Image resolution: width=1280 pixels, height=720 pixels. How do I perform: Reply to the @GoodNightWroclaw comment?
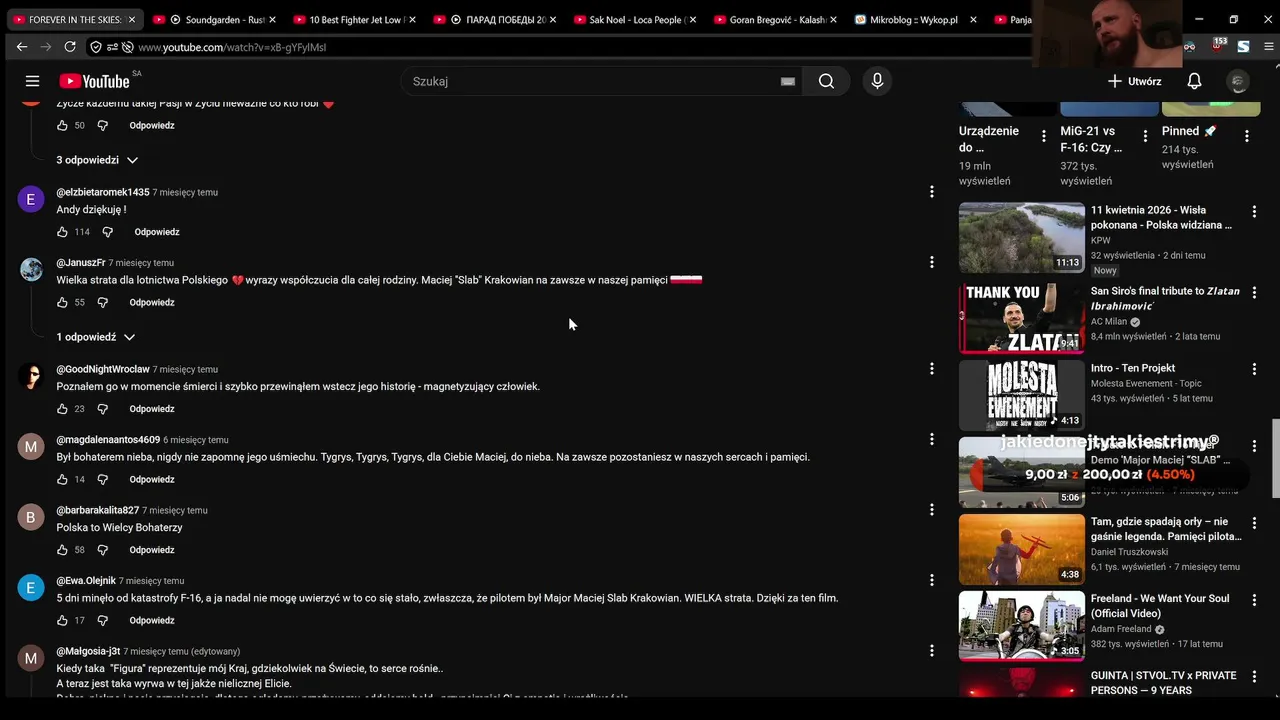point(152,409)
